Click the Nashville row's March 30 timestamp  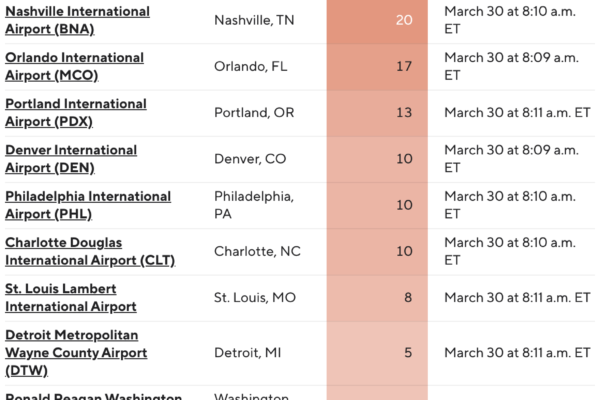tap(511, 20)
